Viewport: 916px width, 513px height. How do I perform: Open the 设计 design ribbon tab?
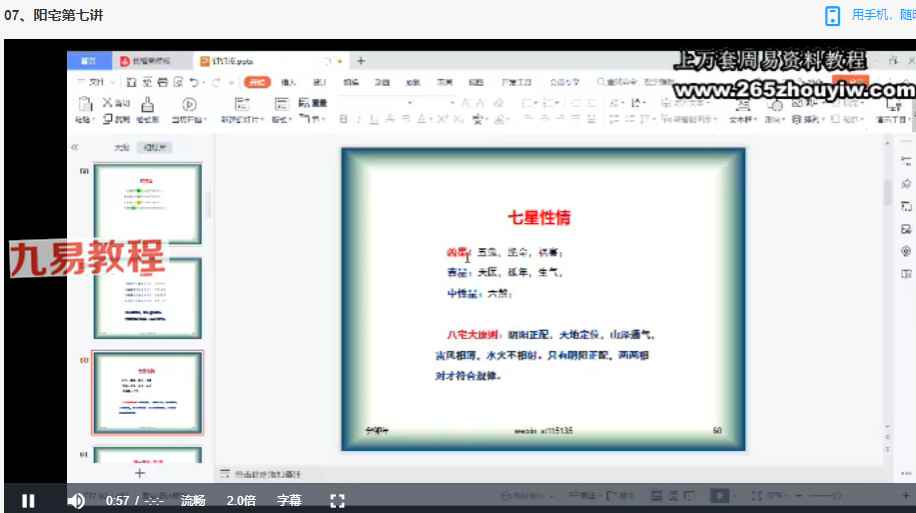(320, 82)
